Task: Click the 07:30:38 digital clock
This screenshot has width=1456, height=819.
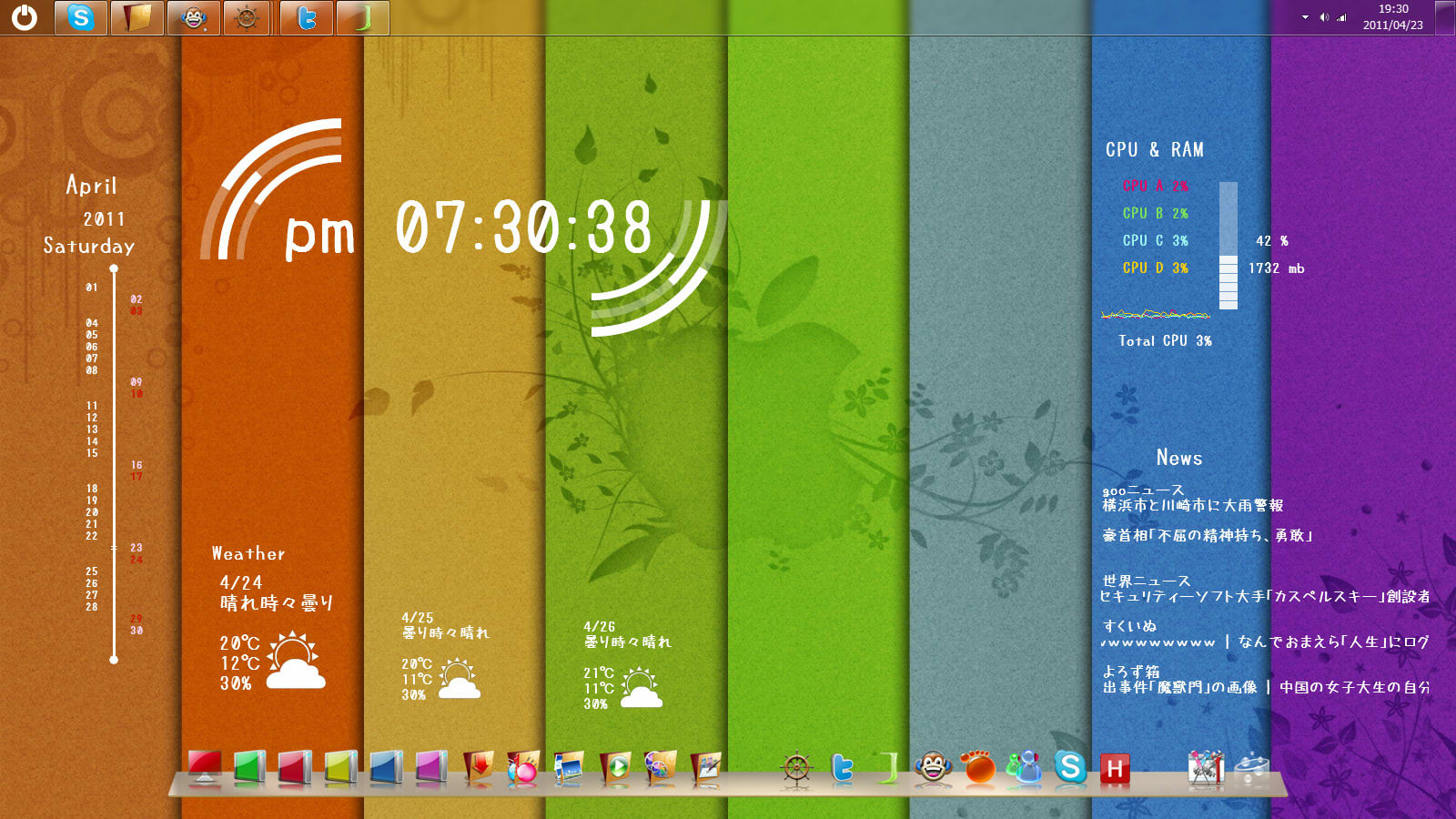Action: pos(524,227)
